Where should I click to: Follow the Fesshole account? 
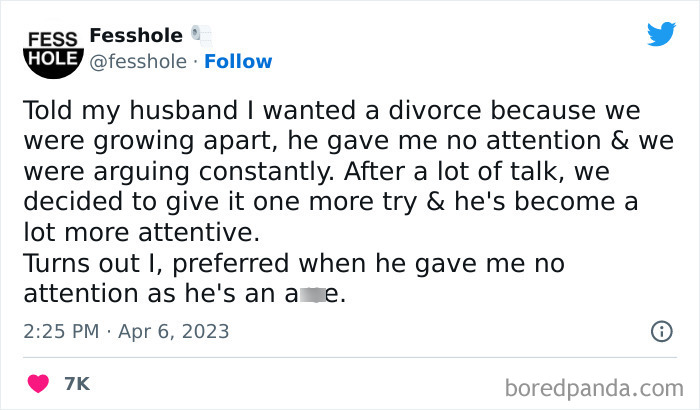pyautogui.click(x=238, y=61)
